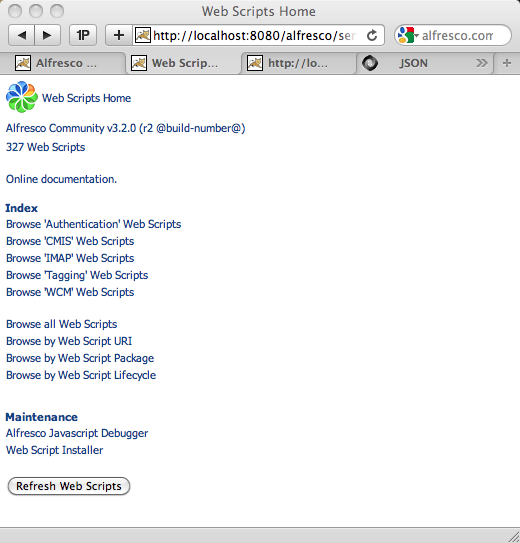The height and width of the screenshot is (543, 520).
Task: Click the JSON tab's round favicon
Action: coord(370,63)
